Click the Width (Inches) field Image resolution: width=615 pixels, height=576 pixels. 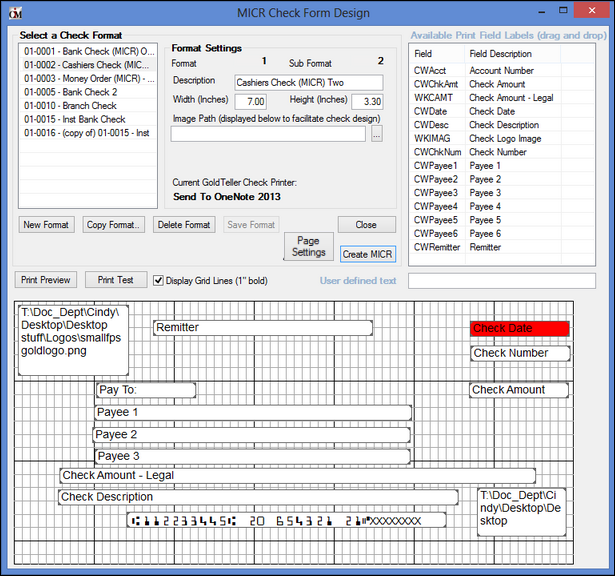[251, 102]
